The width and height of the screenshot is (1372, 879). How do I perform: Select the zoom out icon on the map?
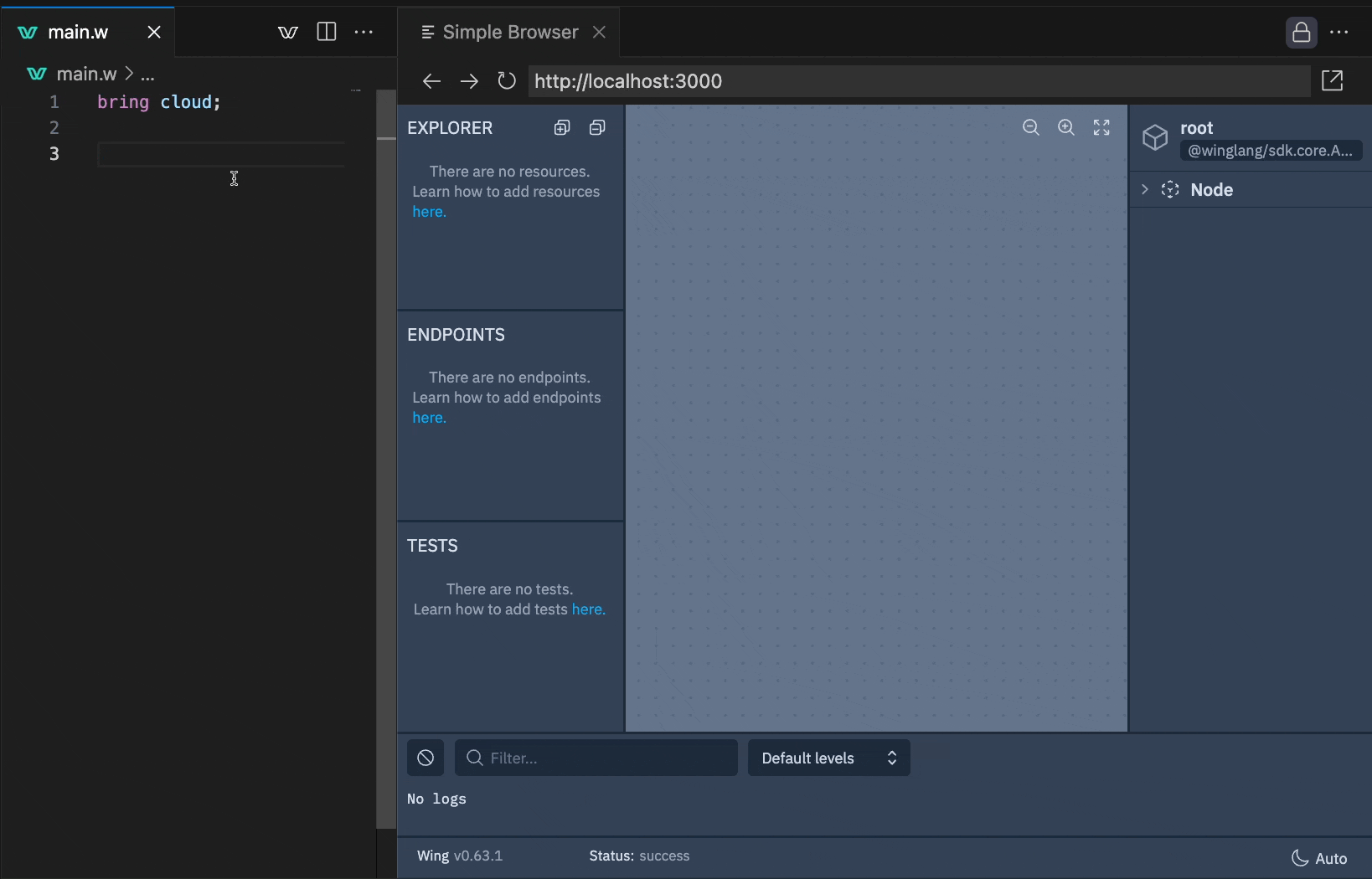coord(1031,127)
